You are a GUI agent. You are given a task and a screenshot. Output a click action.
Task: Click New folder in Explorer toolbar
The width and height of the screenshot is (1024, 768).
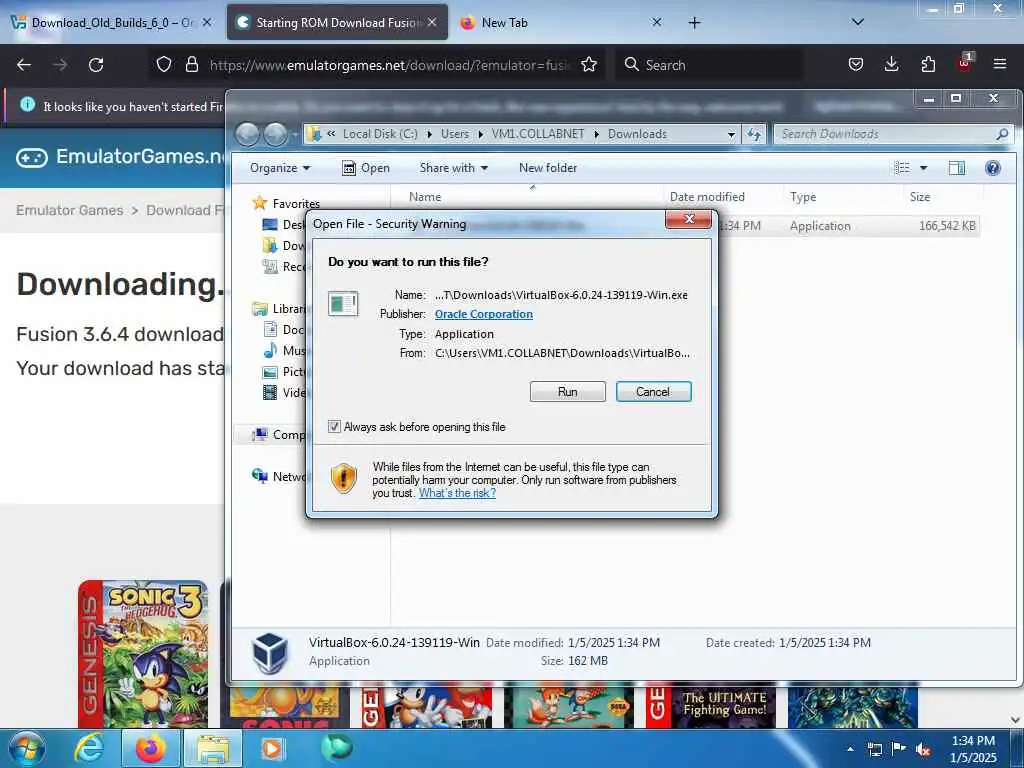pos(548,168)
